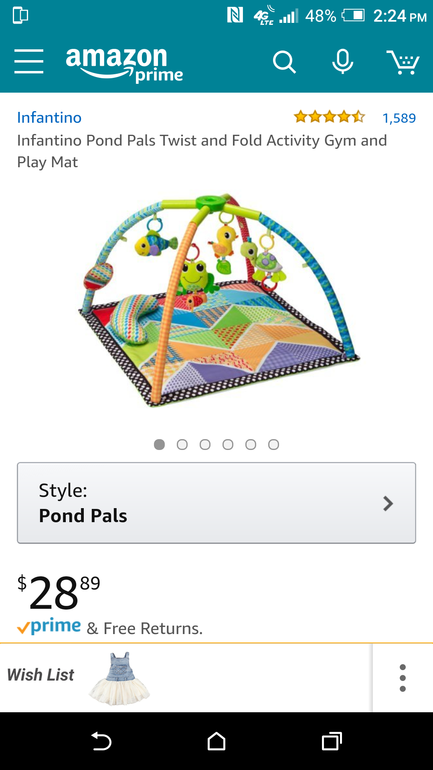Tap the play mat product image
This screenshot has height=770, width=433.
pos(219,299)
